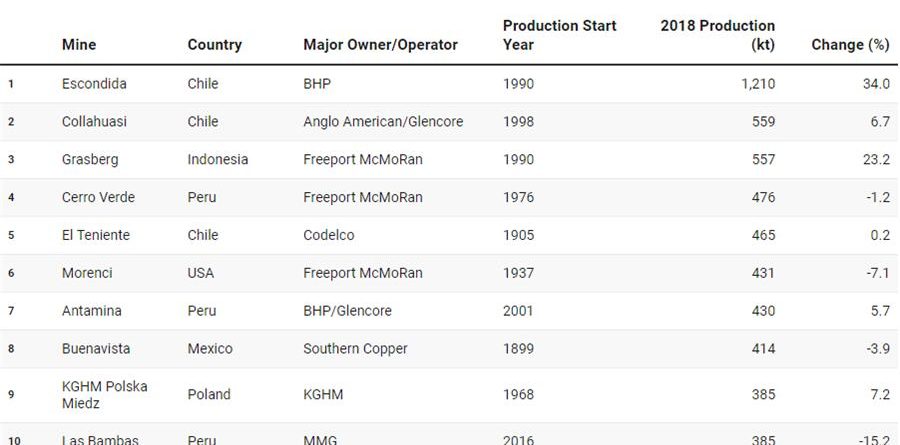Click Anglo American/Glencore owner cell

(x=383, y=122)
